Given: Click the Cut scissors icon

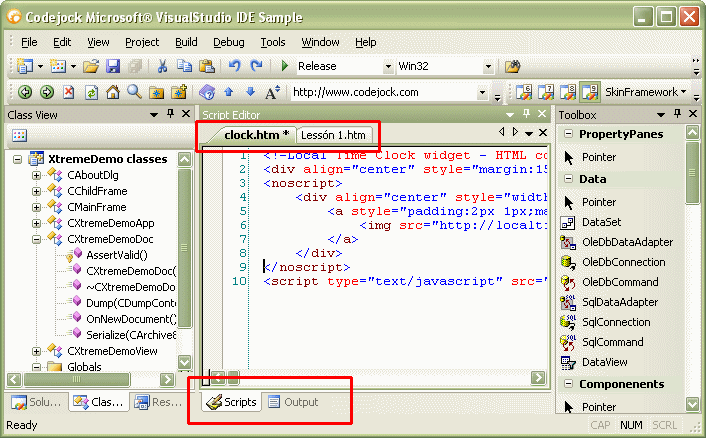Looking at the screenshot, I should (162, 67).
